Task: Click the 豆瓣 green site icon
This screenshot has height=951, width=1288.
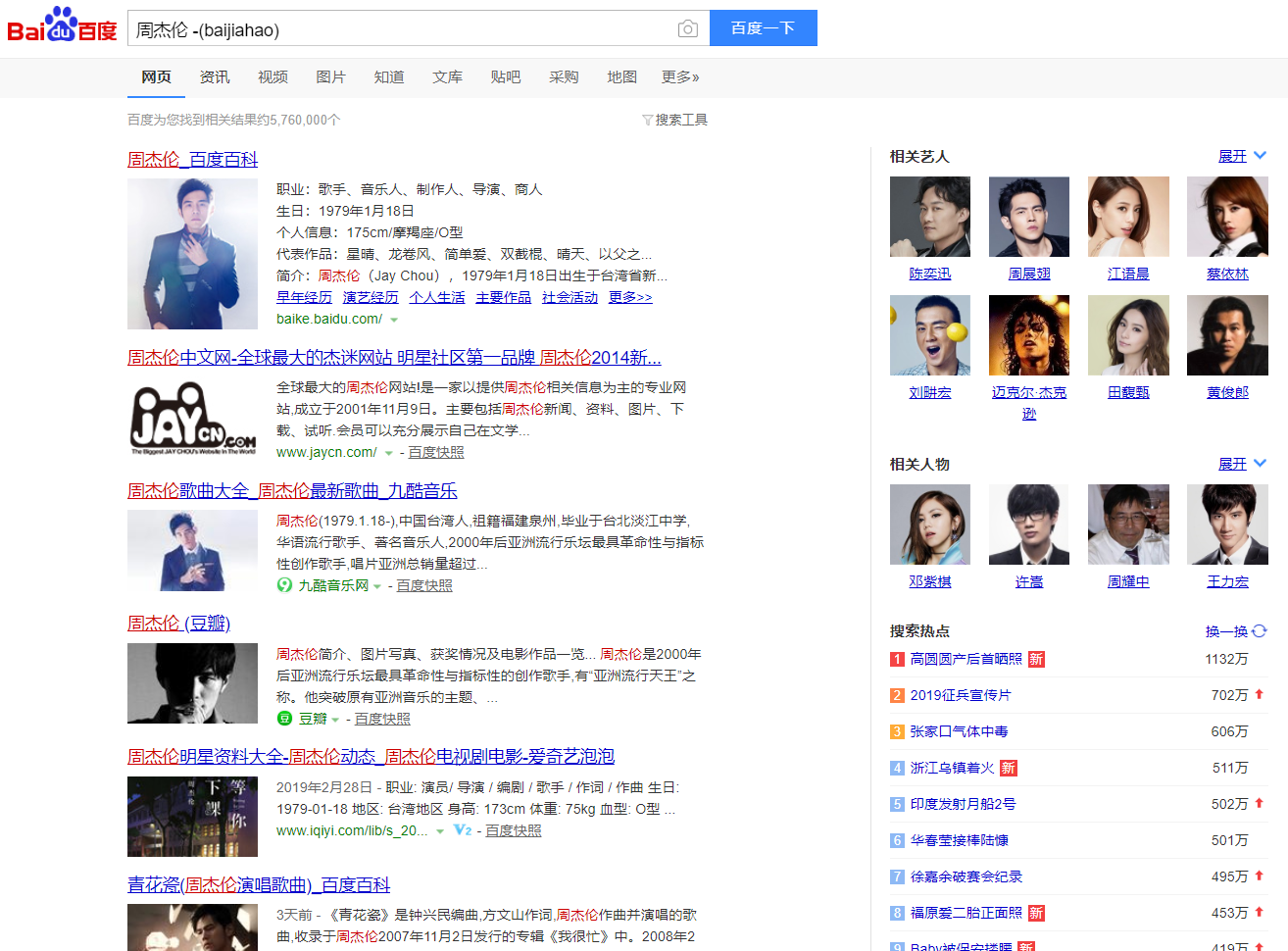Action: (x=284, y=719)
